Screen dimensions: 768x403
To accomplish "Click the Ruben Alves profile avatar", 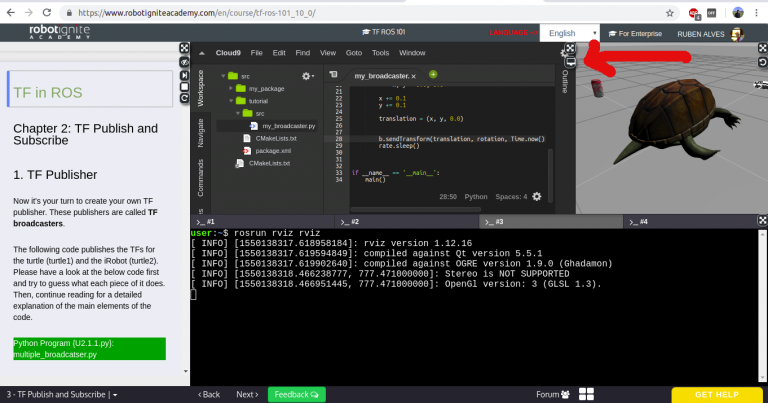I will click(737, 34).
